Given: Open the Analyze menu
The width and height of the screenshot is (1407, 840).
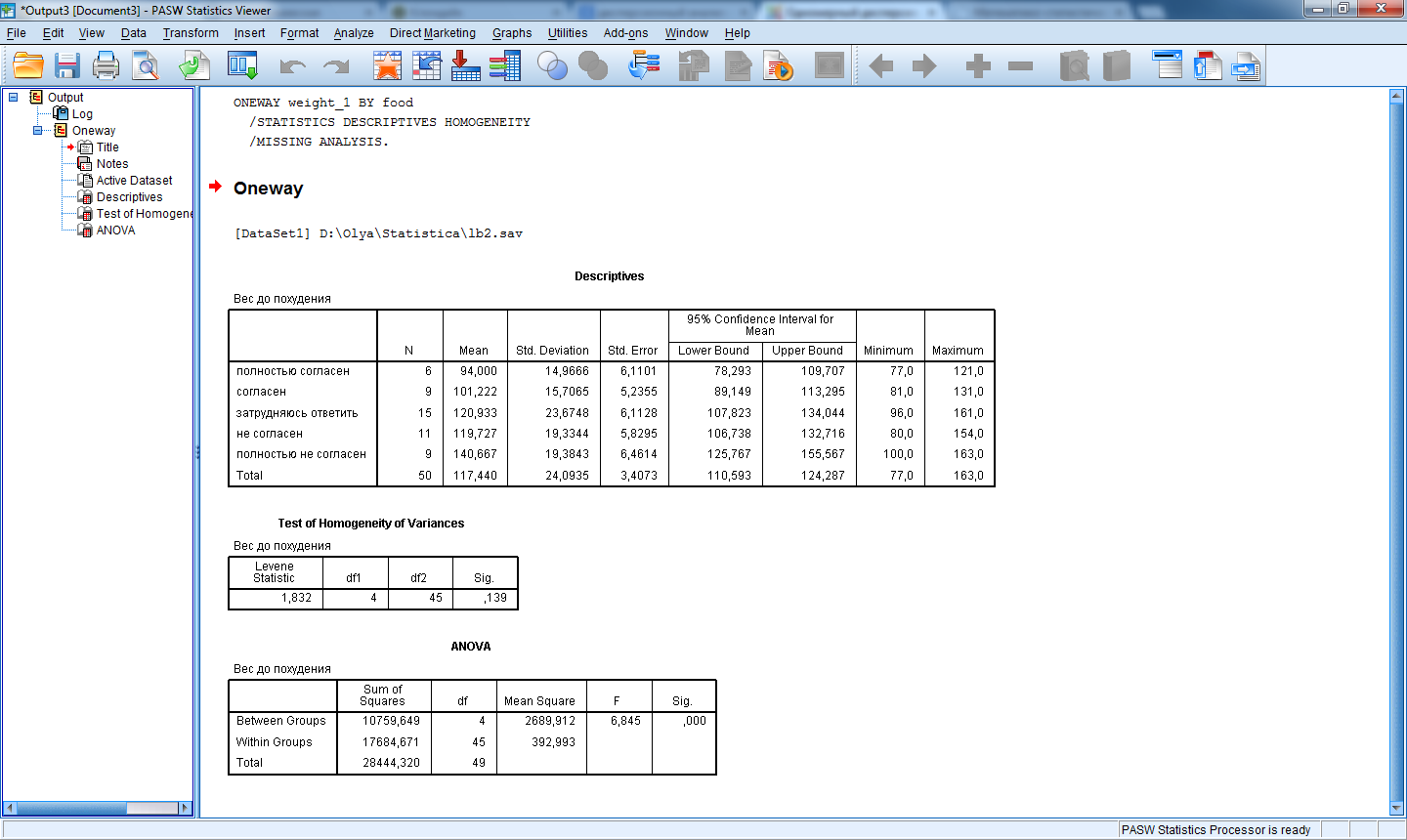Looking at the screenshot, I should click(x=354, y=33).
